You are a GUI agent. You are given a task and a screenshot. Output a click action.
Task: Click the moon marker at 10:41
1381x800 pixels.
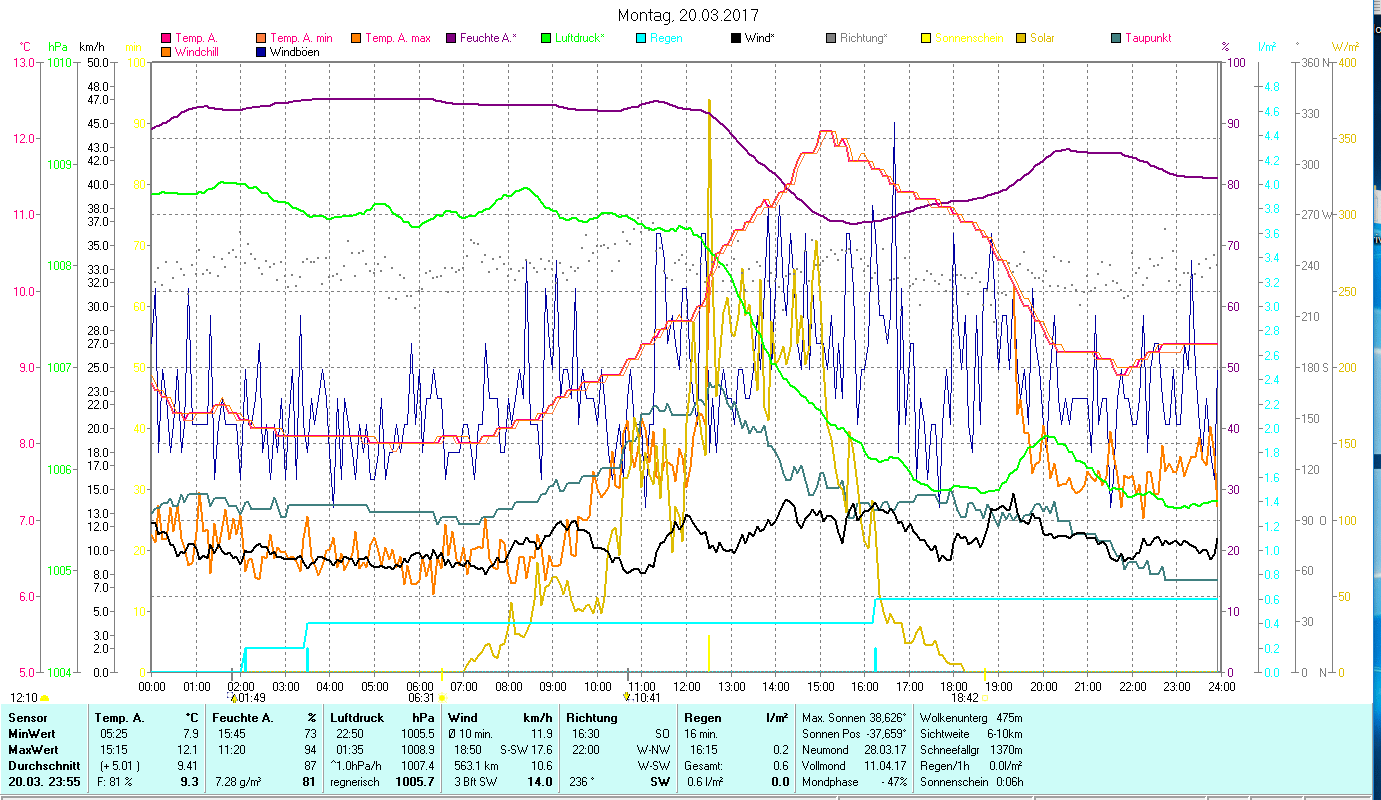tap(627, 697)
